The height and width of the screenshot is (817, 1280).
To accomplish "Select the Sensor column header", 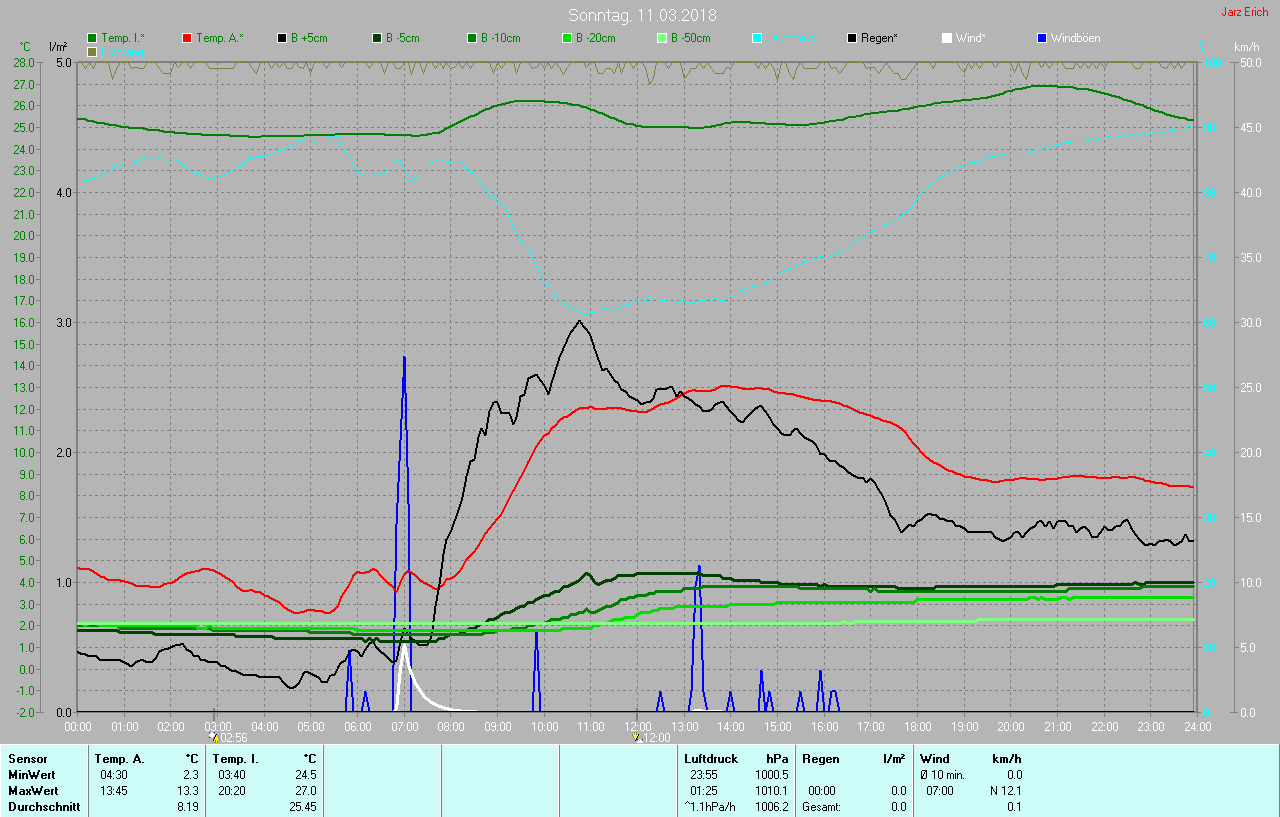I will [x=27, y=759].
